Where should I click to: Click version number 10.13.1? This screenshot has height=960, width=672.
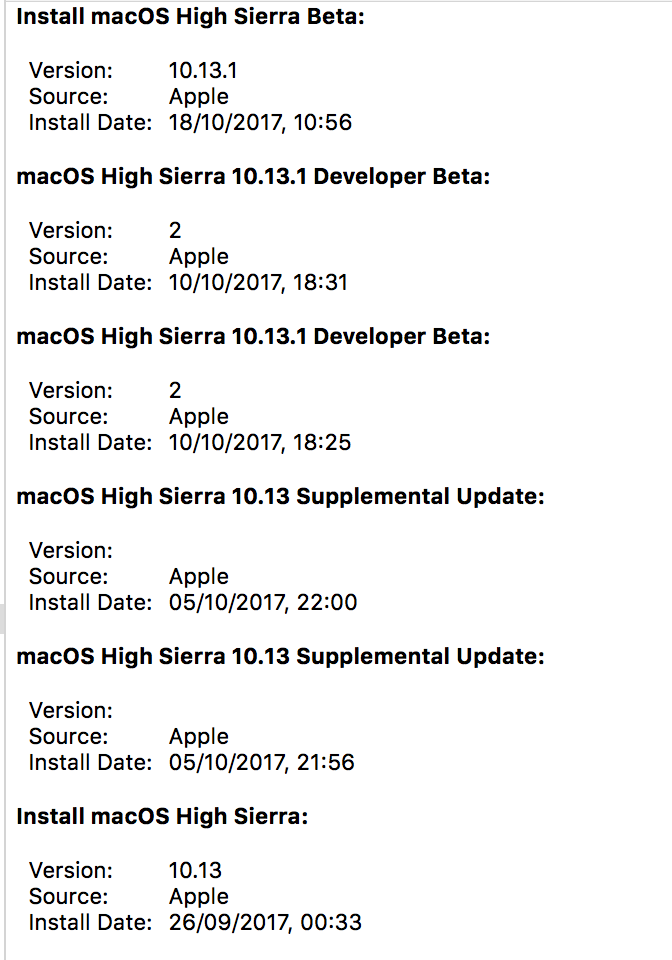click(x=203, y=70)
